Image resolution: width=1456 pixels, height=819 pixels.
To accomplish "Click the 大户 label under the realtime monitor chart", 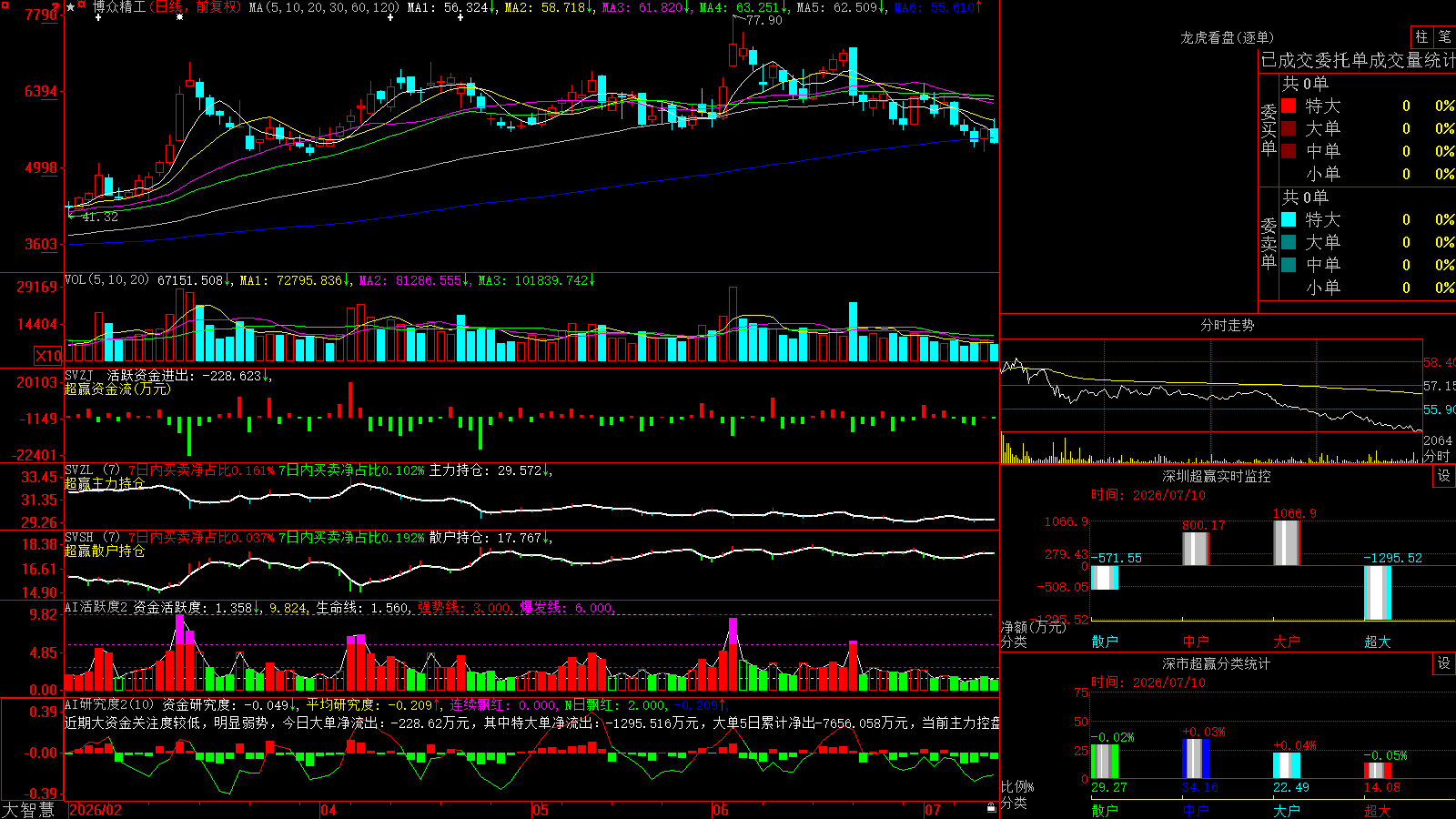I will (1287, 642).
